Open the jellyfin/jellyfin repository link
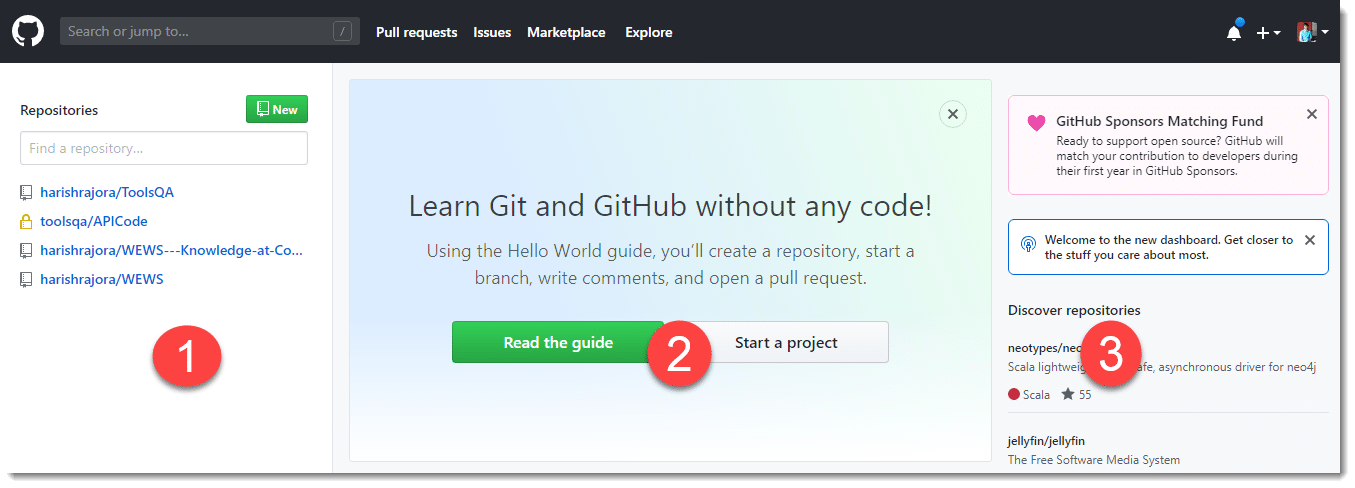This screenshot has width=1355, height=488. click(x=1046, y=441)
